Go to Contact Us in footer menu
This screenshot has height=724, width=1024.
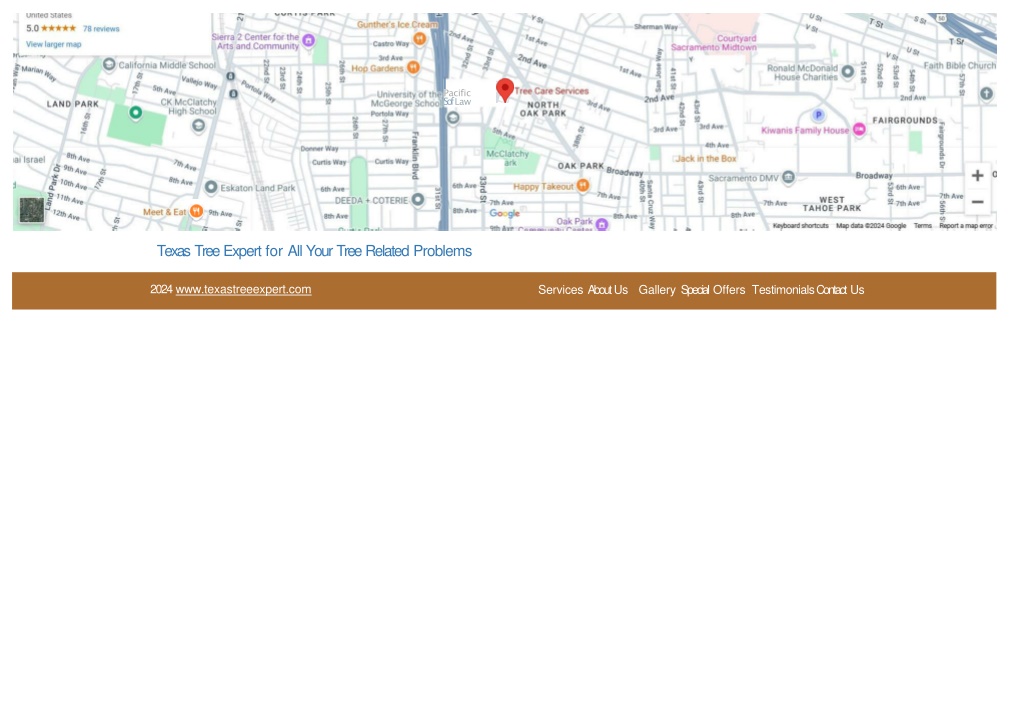point(840,290)
